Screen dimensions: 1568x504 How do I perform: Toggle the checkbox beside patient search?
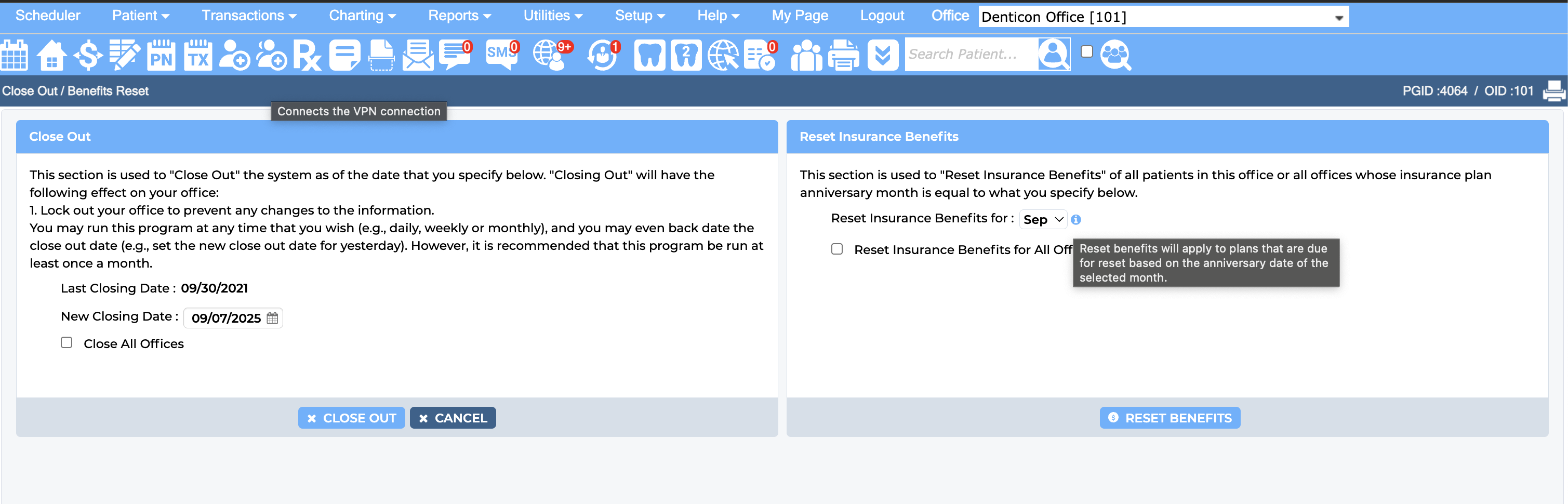pyautogui.click(x=1086, y=52)
